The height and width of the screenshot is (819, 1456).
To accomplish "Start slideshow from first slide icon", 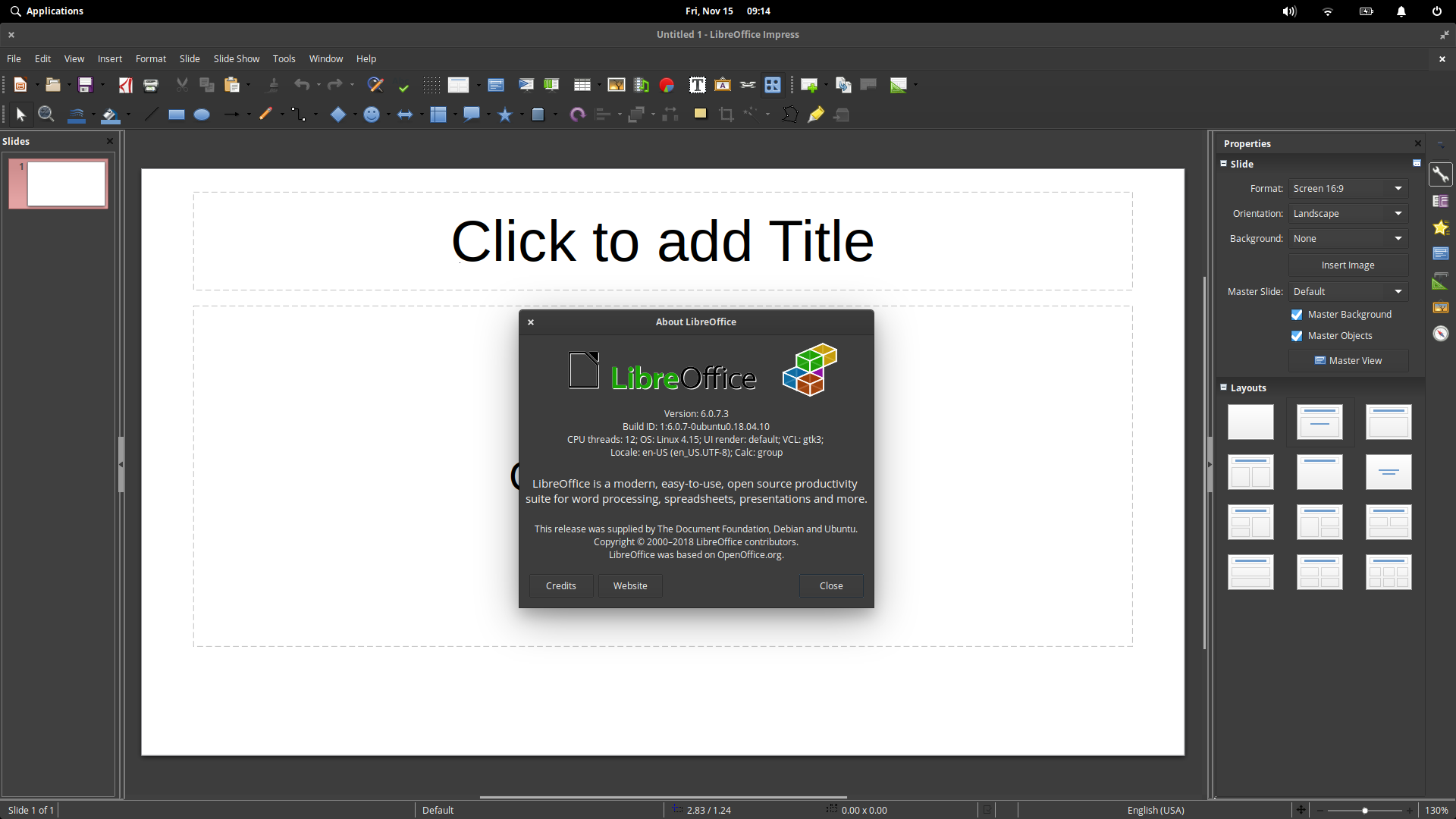I will click(x=526, y=85).
